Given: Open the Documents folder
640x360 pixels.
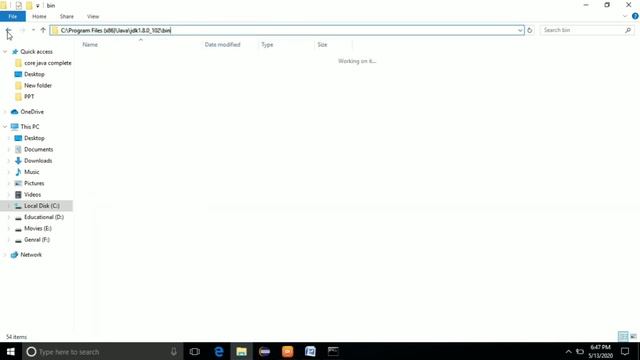Looking at the screenshot, I should [x=38, y=149].
